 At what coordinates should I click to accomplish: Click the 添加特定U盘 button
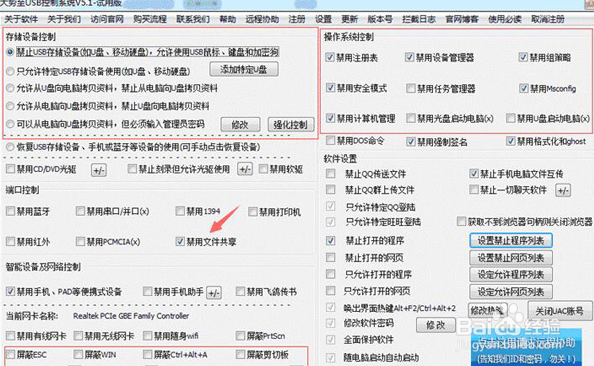[244, 69]
